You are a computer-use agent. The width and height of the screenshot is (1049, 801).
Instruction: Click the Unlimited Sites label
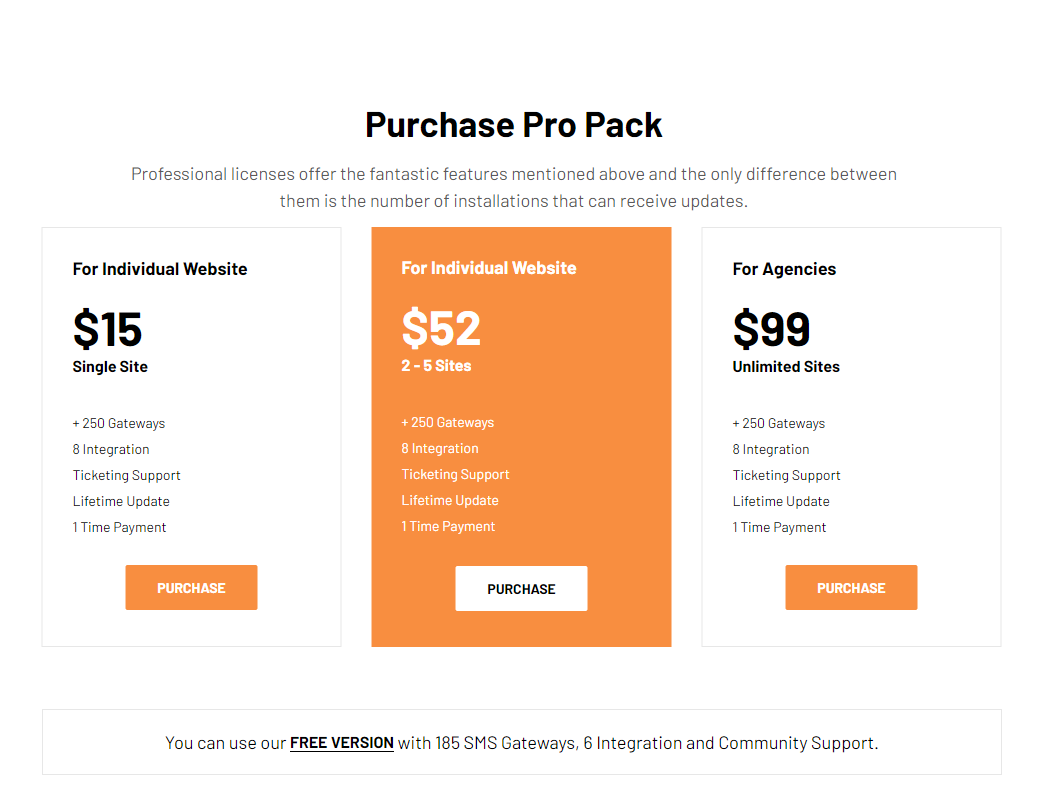tap(786, 367)
